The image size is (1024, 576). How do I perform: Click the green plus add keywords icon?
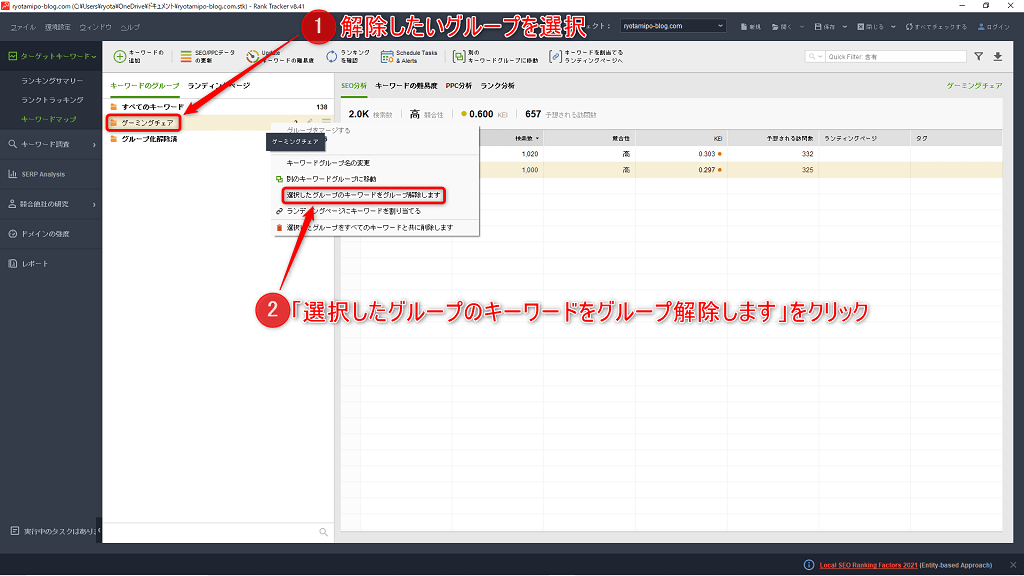119,57
